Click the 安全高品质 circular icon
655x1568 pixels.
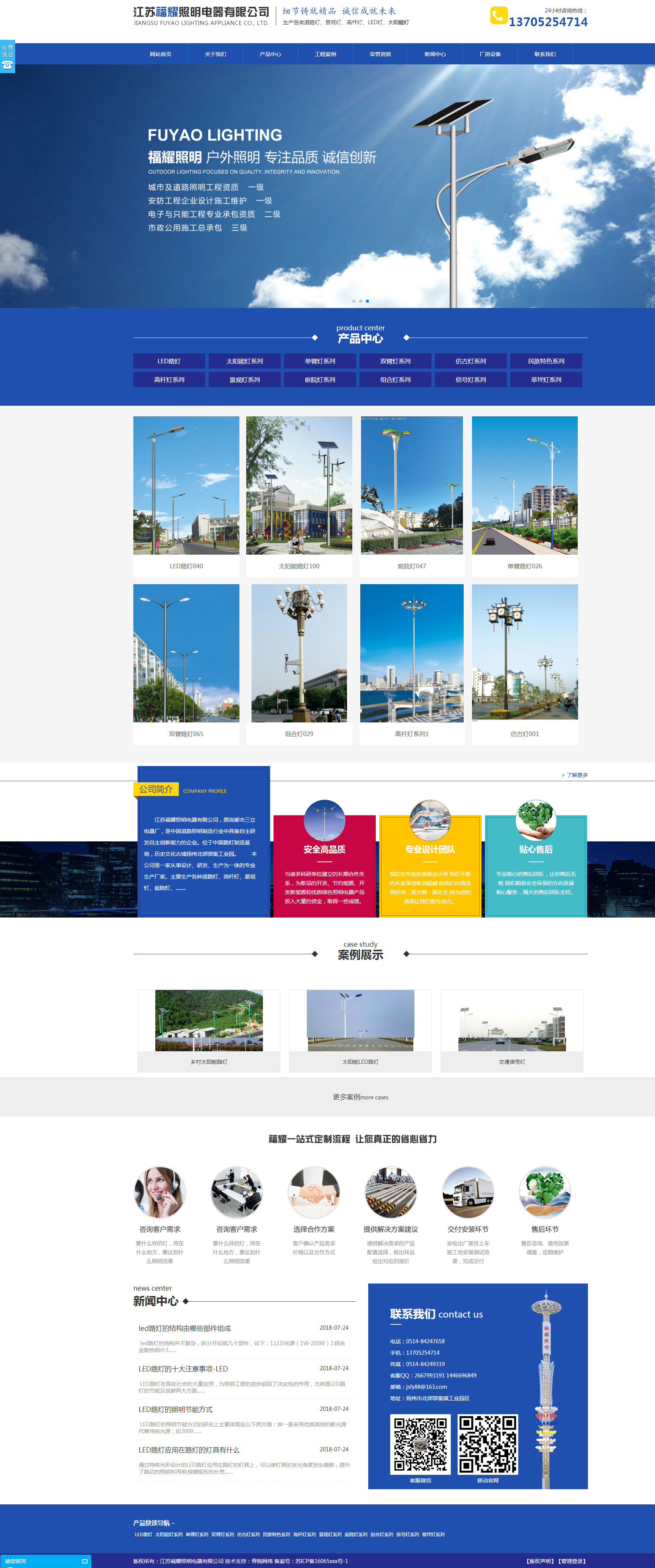click(x=324, y=820)
